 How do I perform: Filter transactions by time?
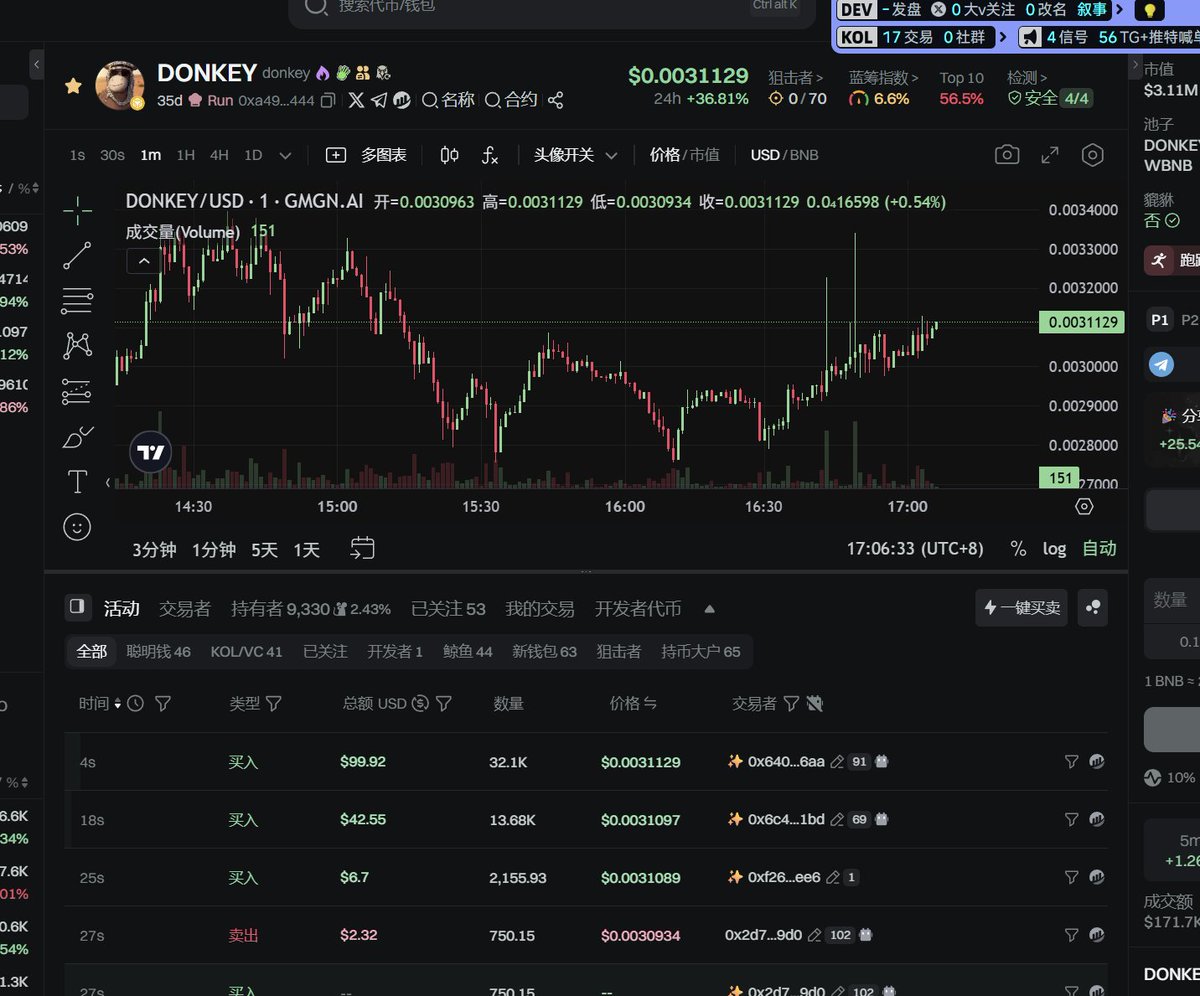tap(163, 703)
